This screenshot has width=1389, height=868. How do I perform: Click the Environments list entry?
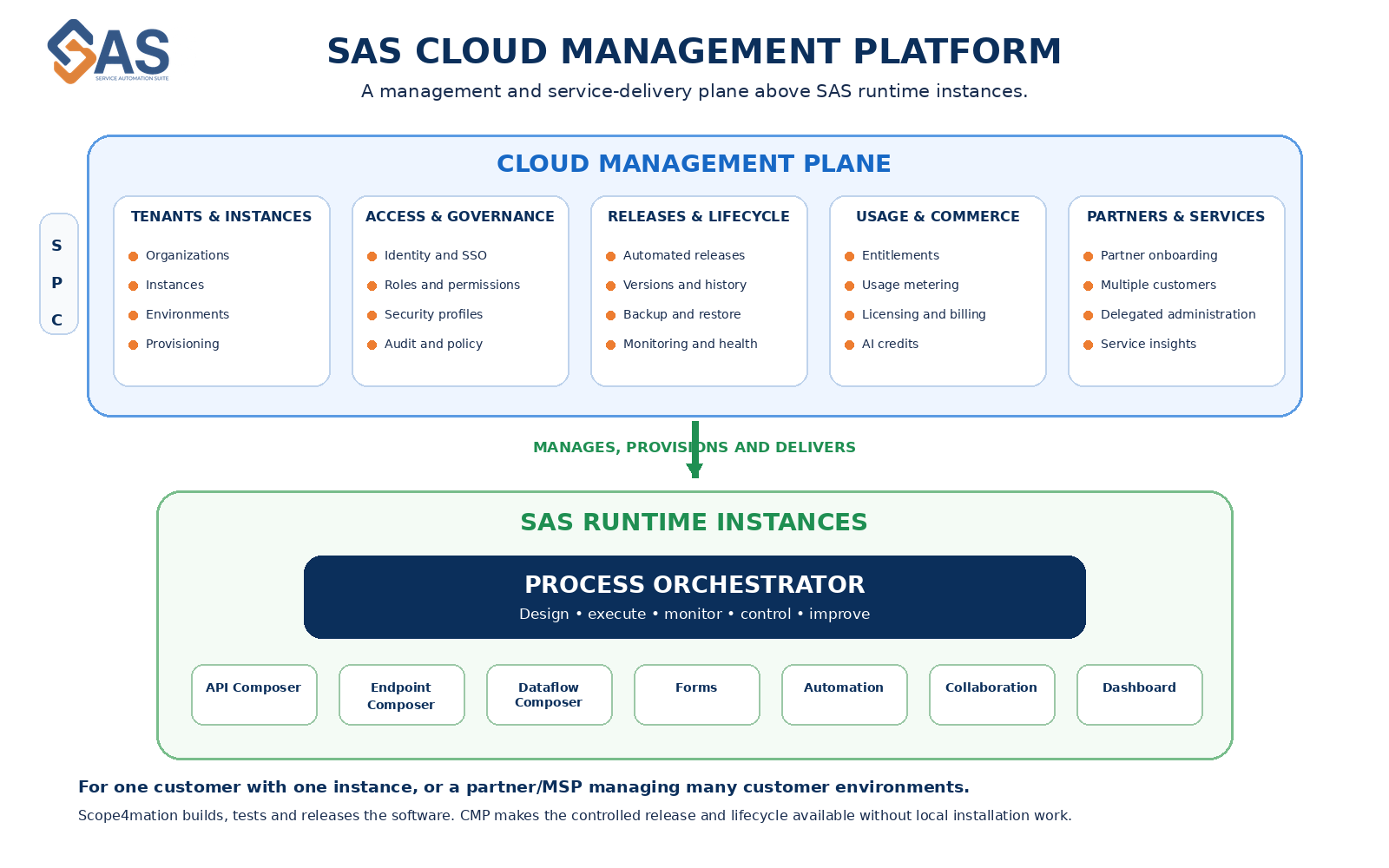tap(179, 314)
